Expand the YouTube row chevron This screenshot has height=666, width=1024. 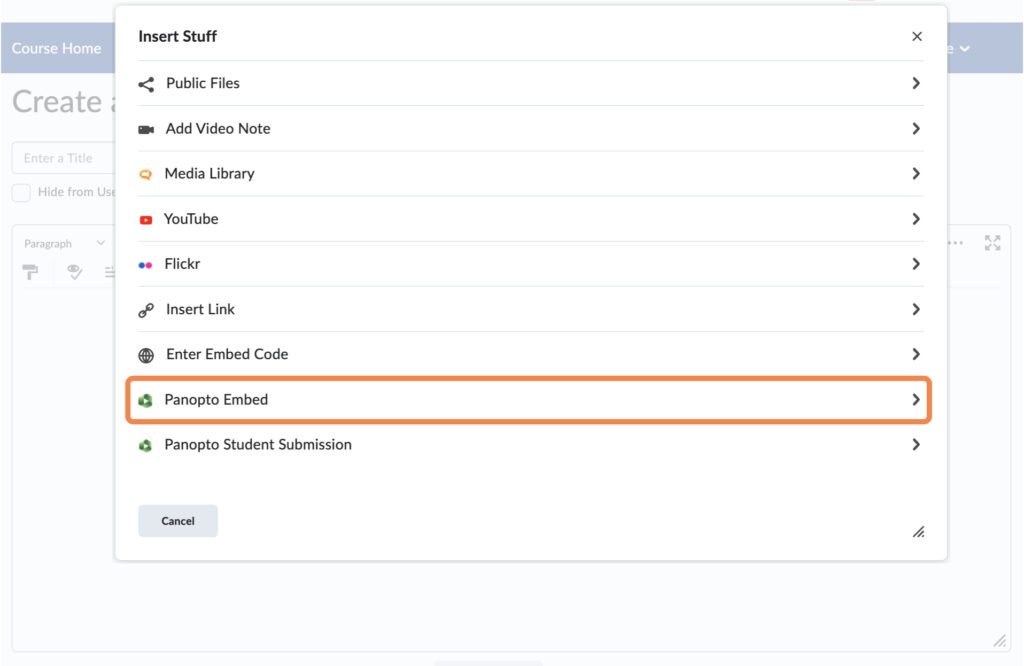pos(915,219)
